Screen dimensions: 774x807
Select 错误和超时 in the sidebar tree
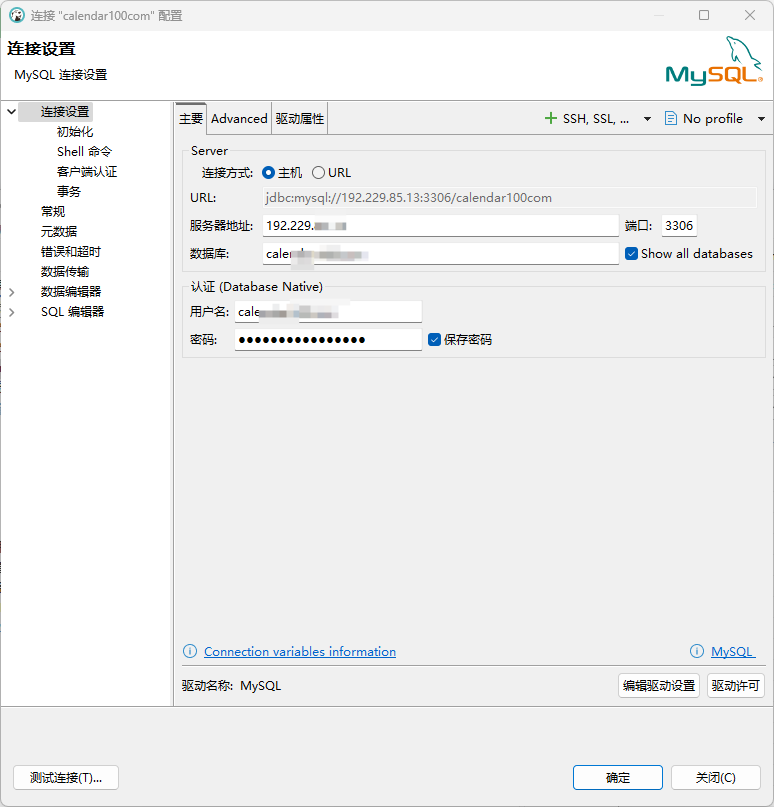(x=70, y=252)
